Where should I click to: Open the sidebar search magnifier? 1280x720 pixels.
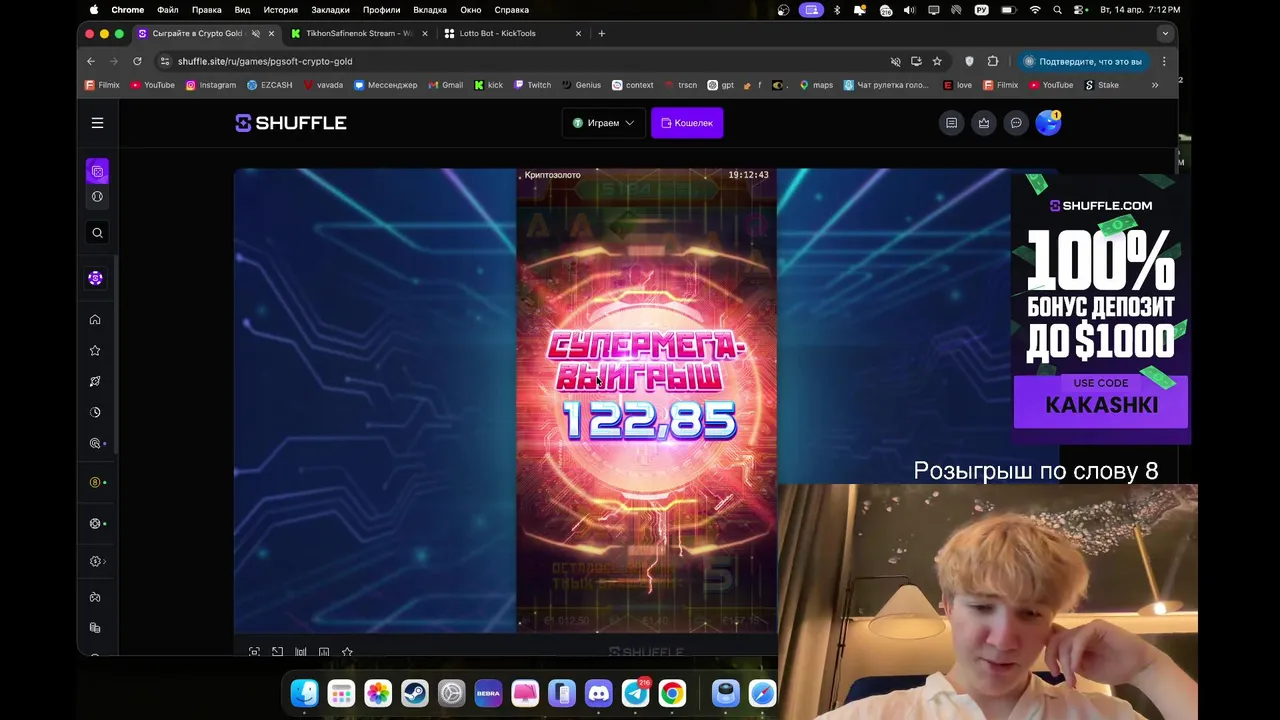pyautogui.click(x=97, y=233)
